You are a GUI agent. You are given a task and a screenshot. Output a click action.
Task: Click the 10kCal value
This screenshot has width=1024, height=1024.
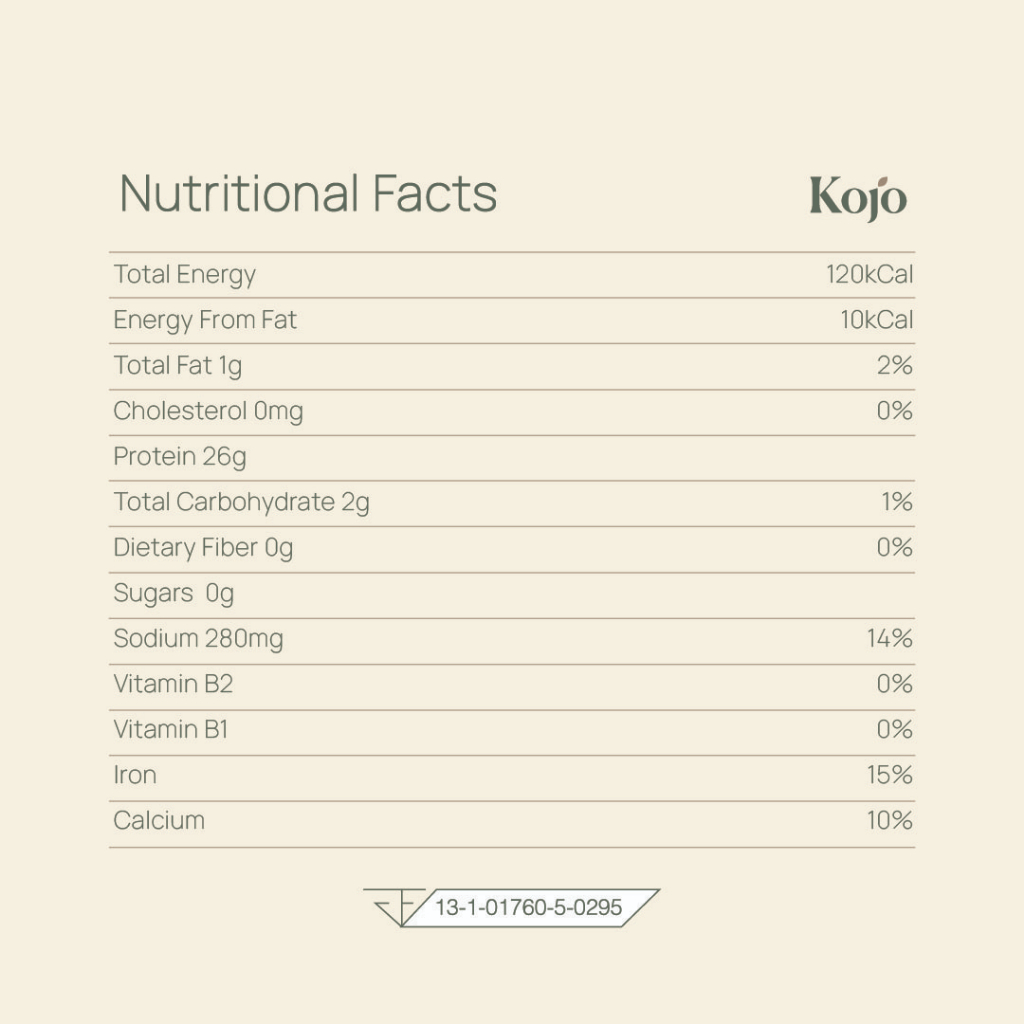pos(876,320)
